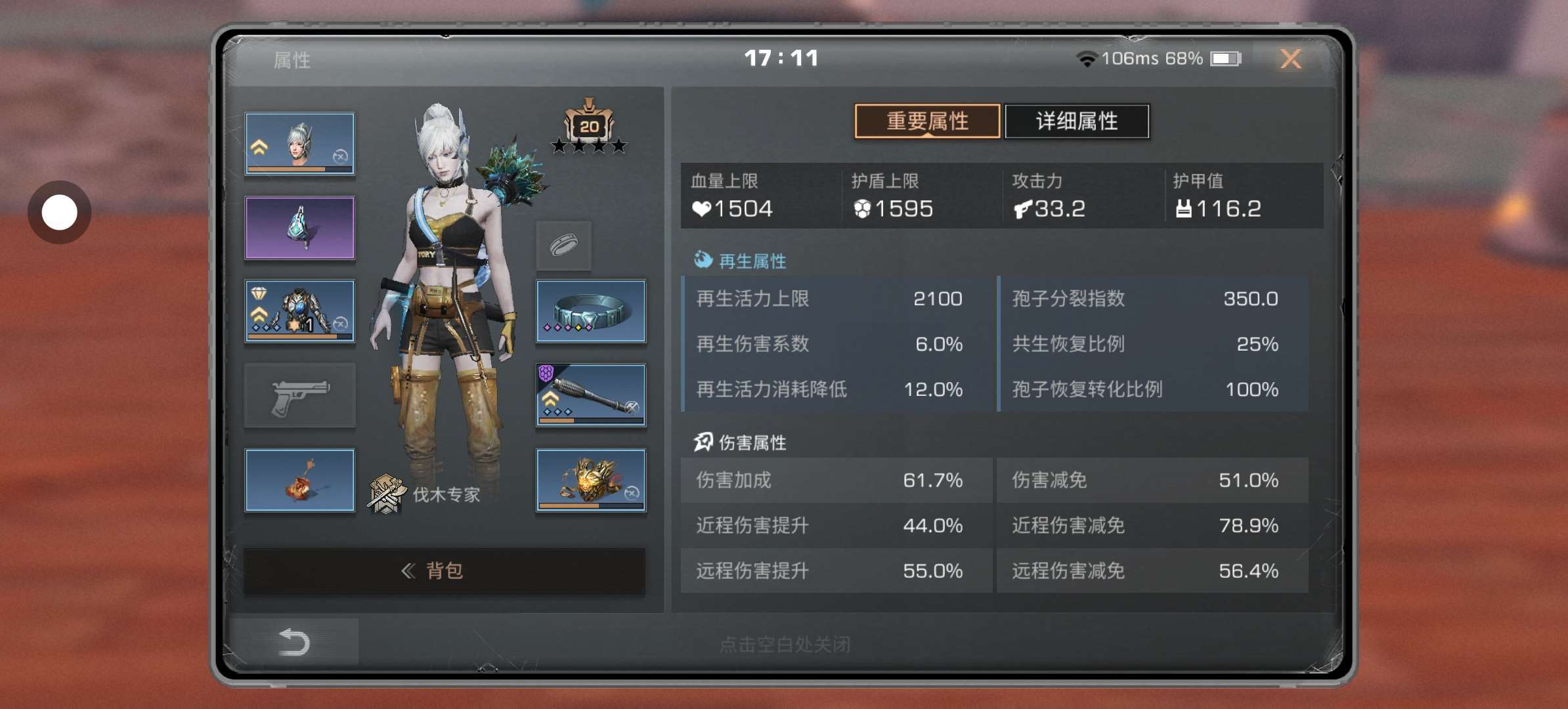
Task: Open the golden gauntlet equipment slot
Action: 591,480
